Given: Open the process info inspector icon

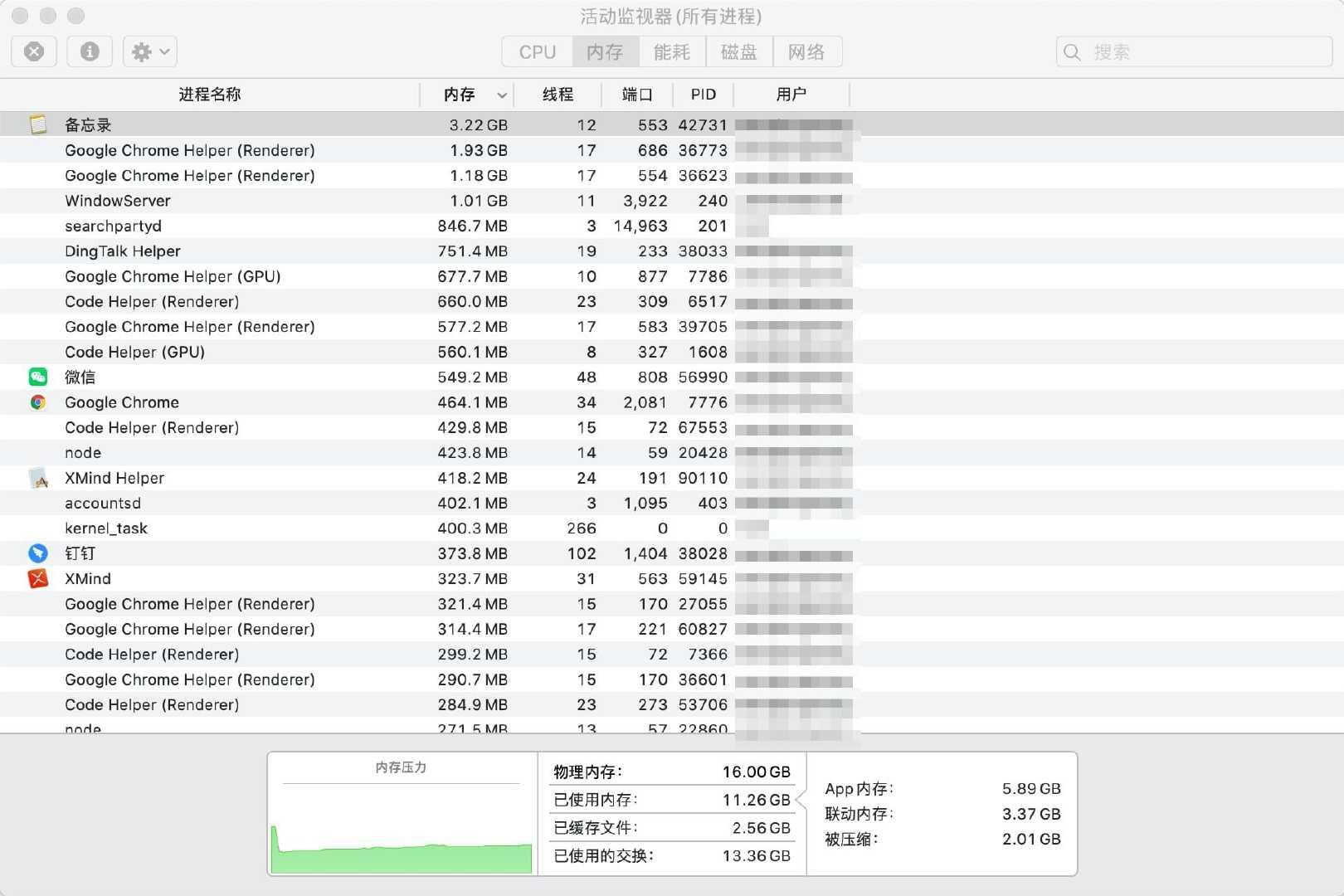Looking at the screenshot, I should click(x=90, y=51).
